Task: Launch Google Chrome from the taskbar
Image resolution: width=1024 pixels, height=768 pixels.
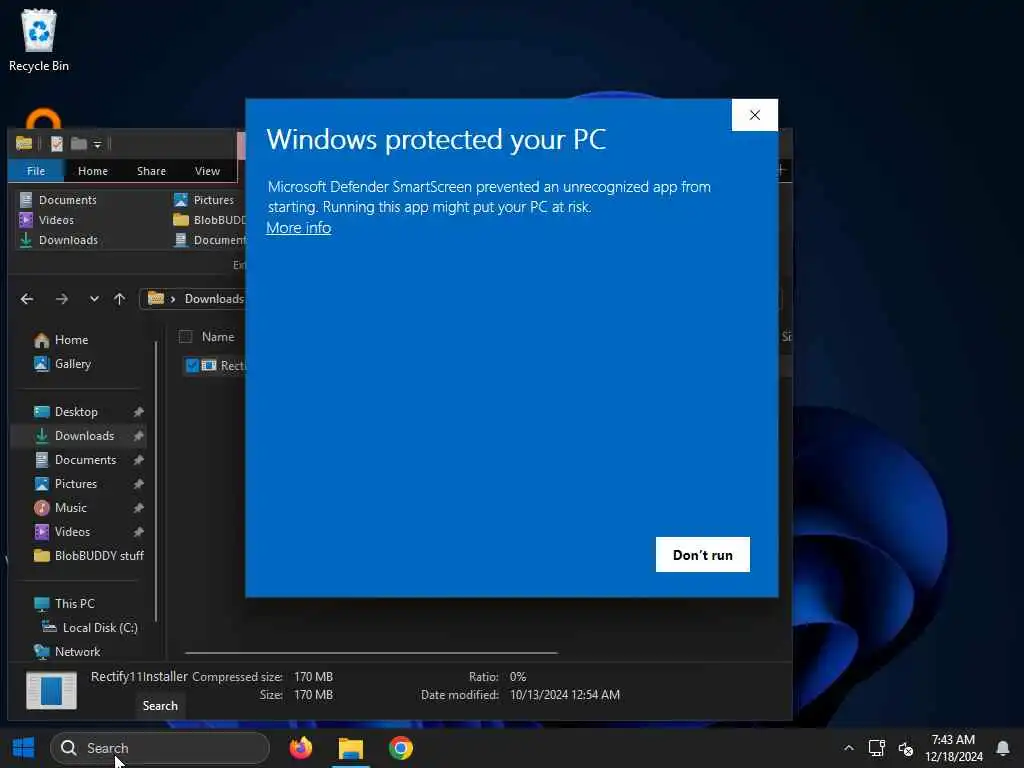Action: pos(400,748)
